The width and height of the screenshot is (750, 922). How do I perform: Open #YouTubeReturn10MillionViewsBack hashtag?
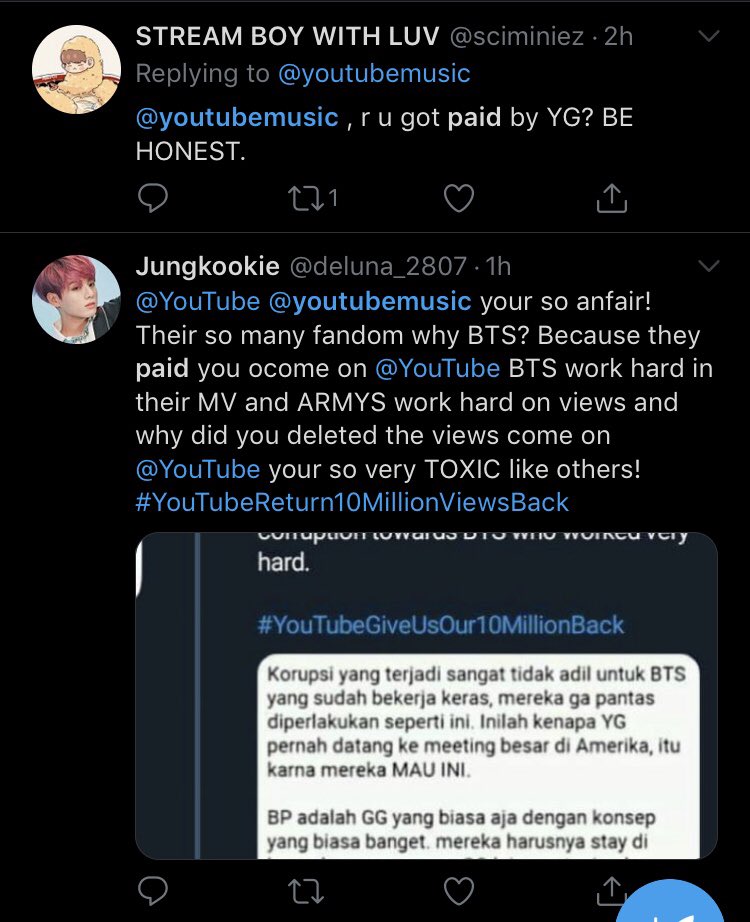[x=352, y=503]
